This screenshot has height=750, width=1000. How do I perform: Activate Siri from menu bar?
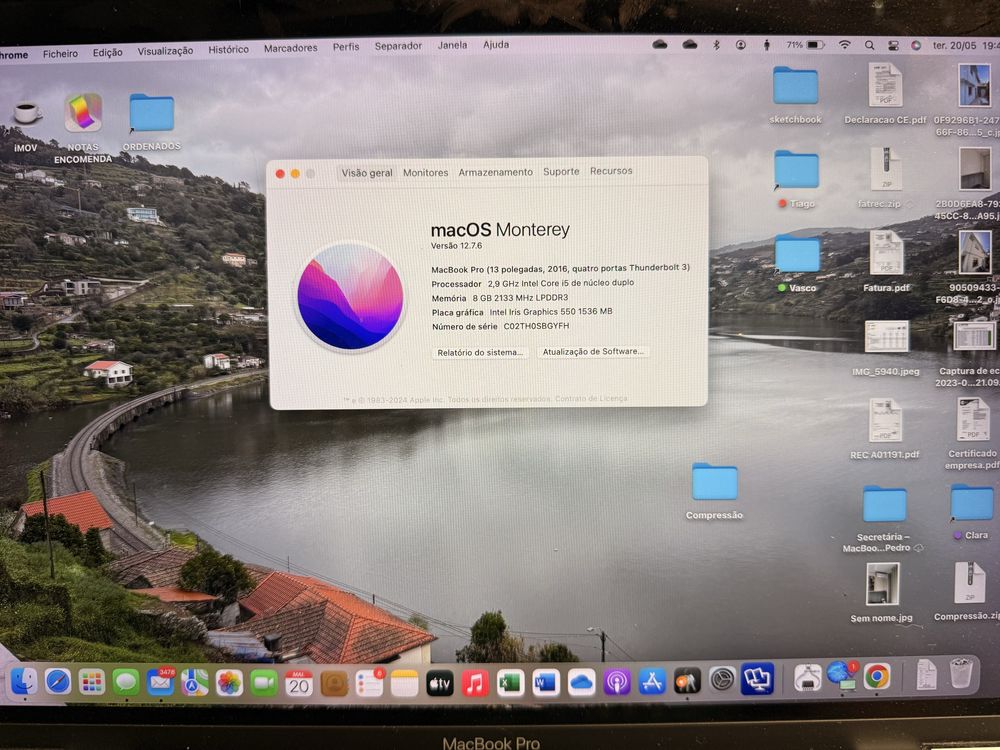pyautogui.click(x=916, y=45)
